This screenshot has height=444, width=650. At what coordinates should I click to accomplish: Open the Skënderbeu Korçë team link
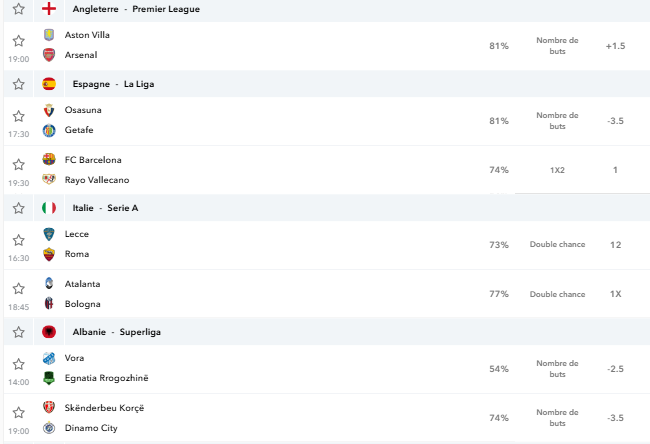click(x=104, y=408)
